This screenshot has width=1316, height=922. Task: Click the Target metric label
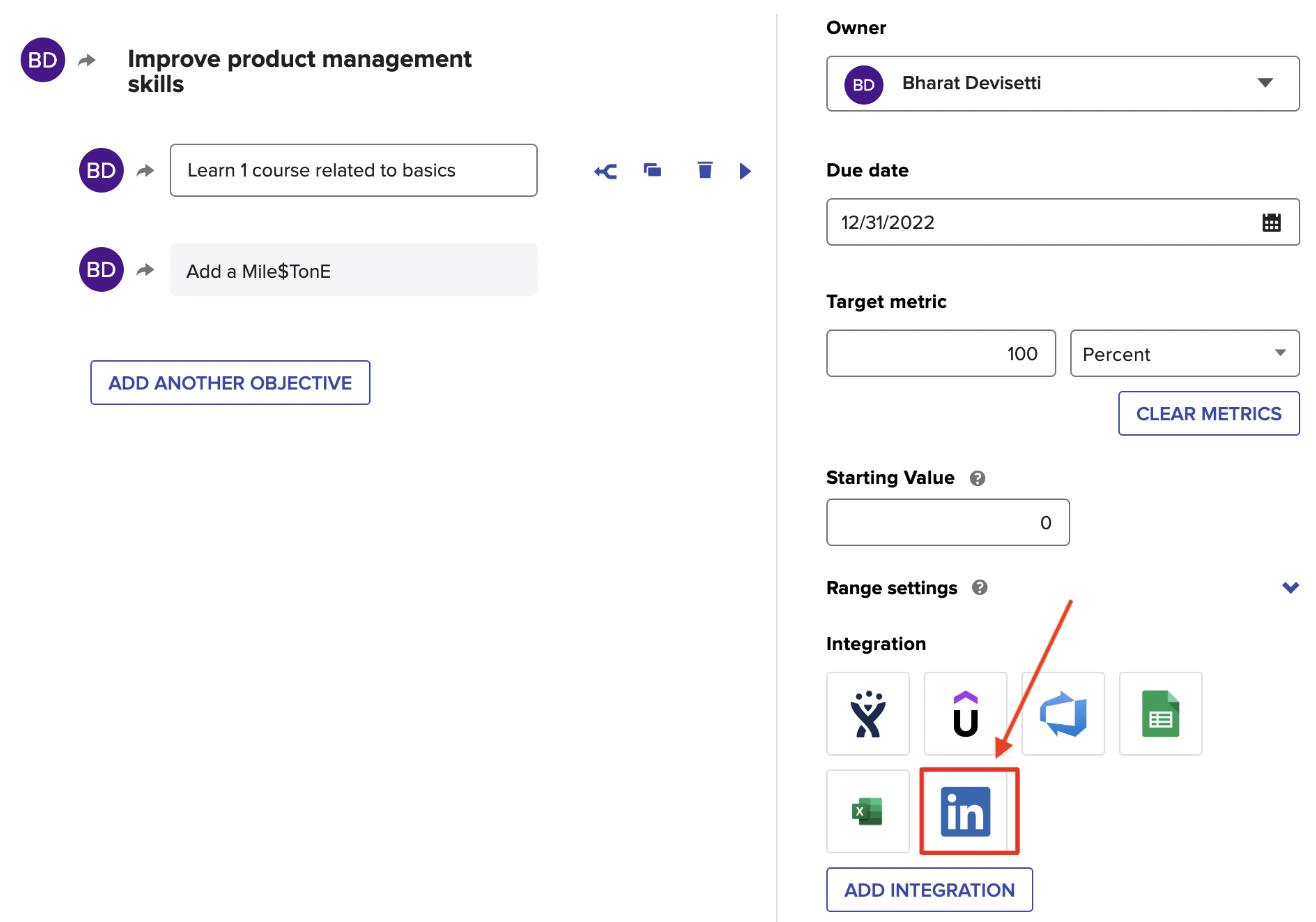click(886, 301)
